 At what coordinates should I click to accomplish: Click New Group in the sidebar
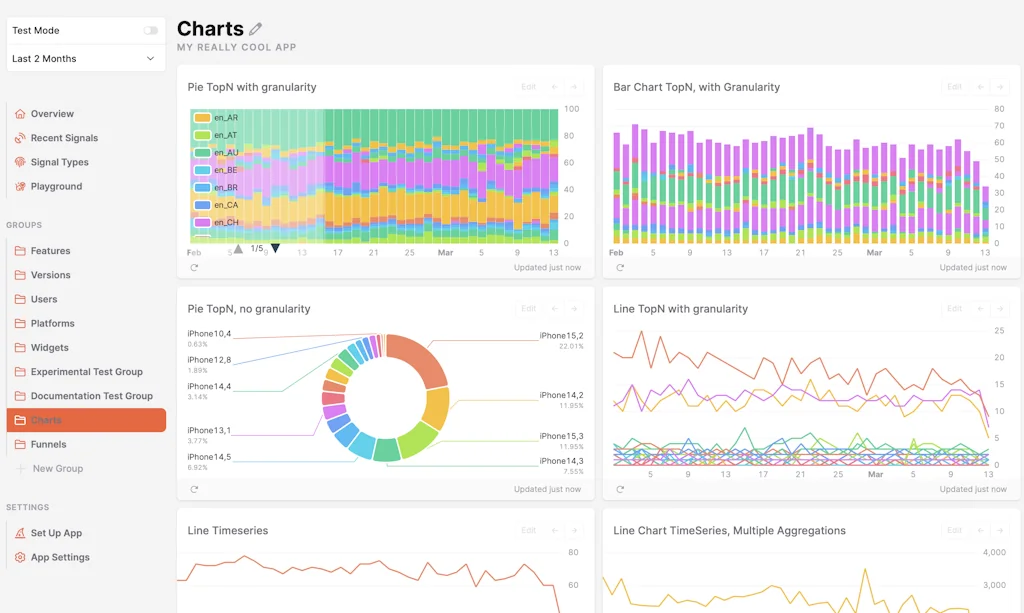[57, 468]
